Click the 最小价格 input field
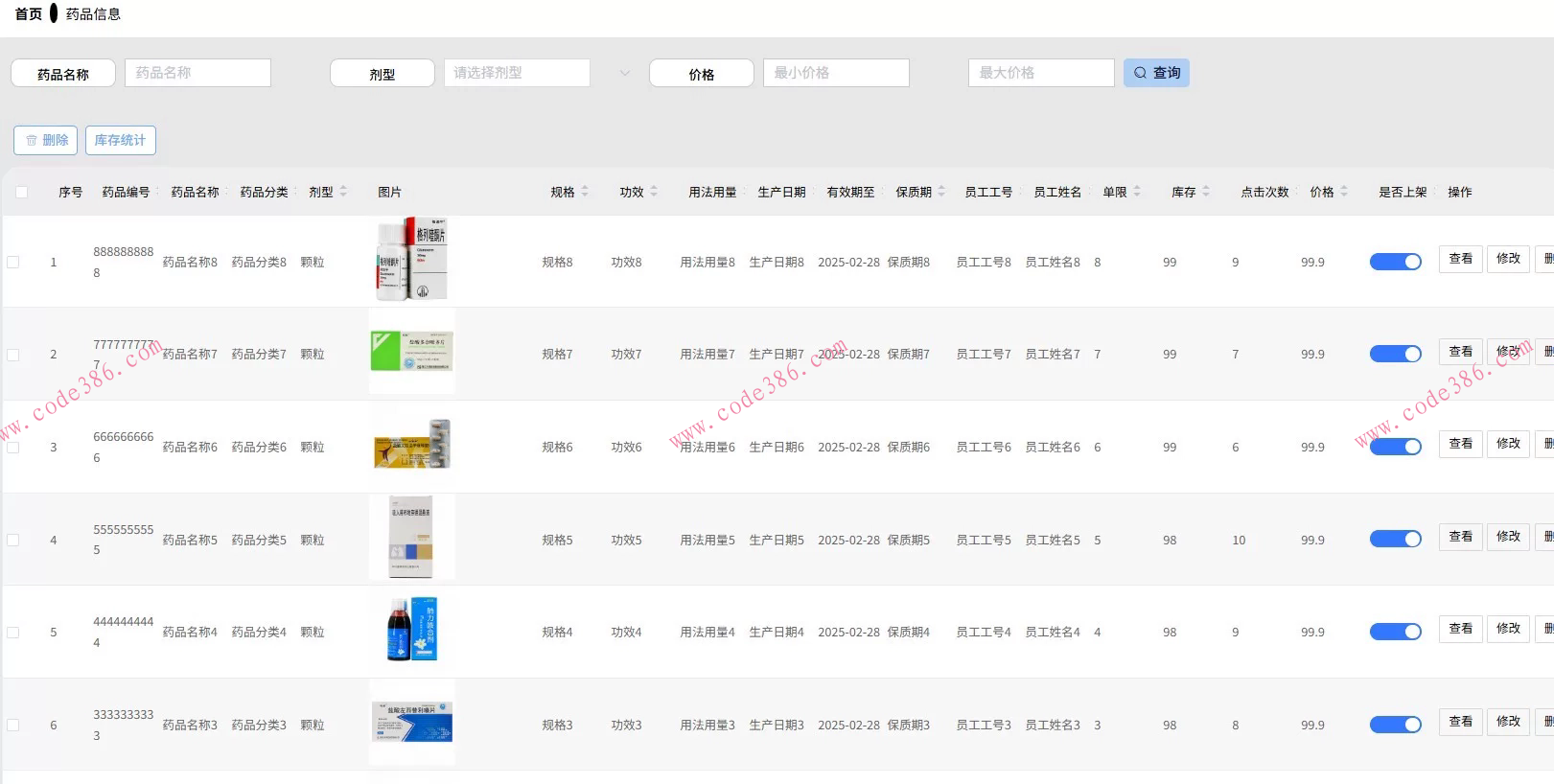The width and height of the screenshot is (1554, 784). 836,73
